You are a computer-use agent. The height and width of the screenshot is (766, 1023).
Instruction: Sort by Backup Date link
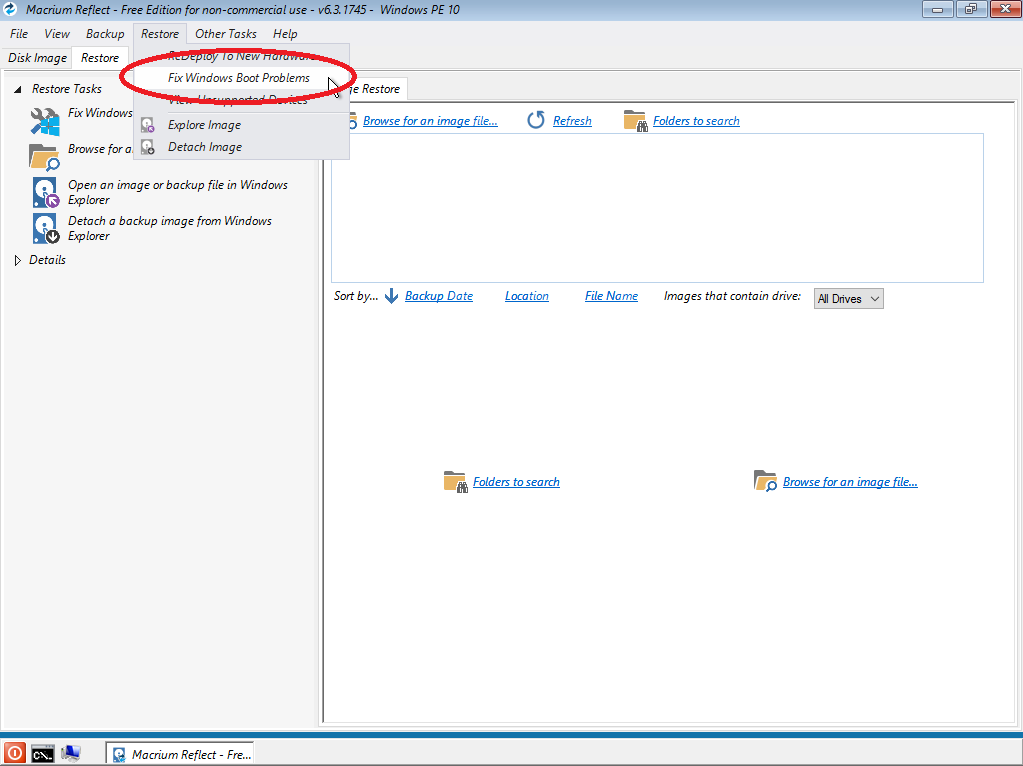438,296
